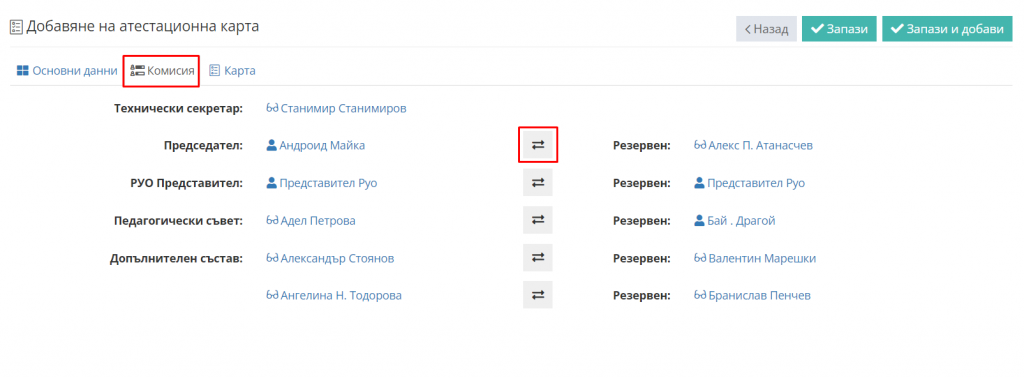
Task: Open the Карта tab
Action: [232, 71]
